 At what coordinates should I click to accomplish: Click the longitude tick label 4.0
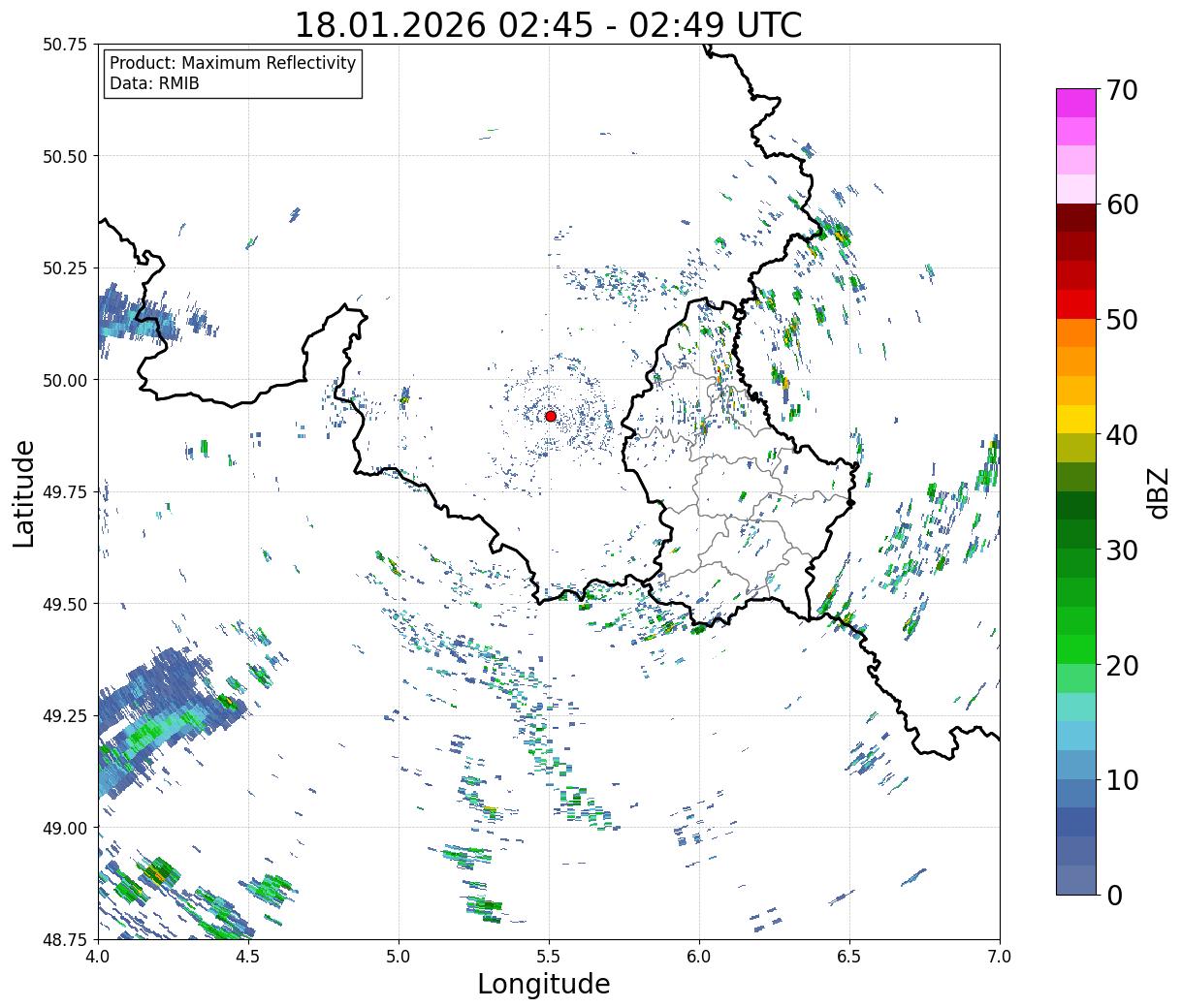coord(98,957)
